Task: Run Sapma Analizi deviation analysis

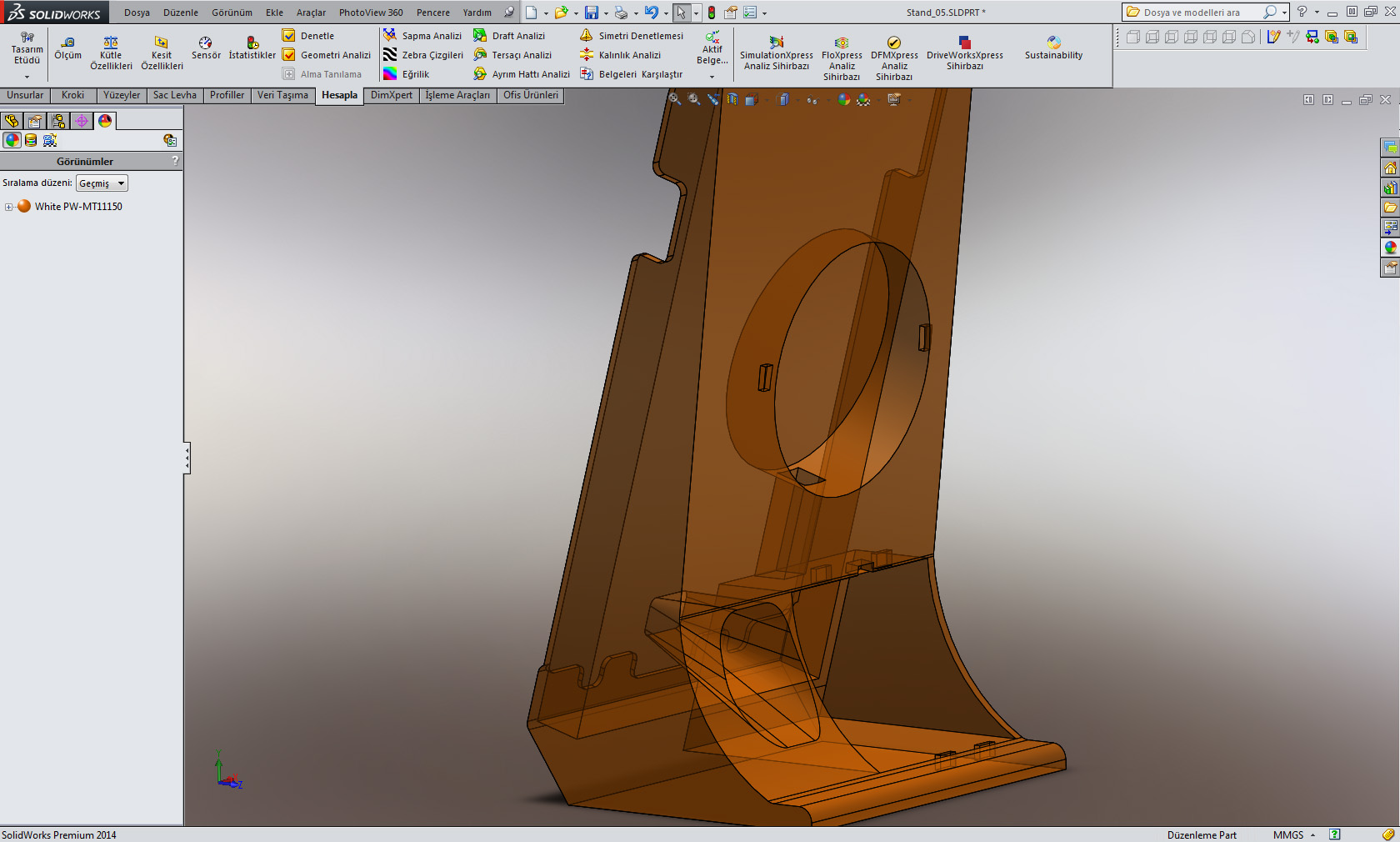Action: (x=422, y=36)
